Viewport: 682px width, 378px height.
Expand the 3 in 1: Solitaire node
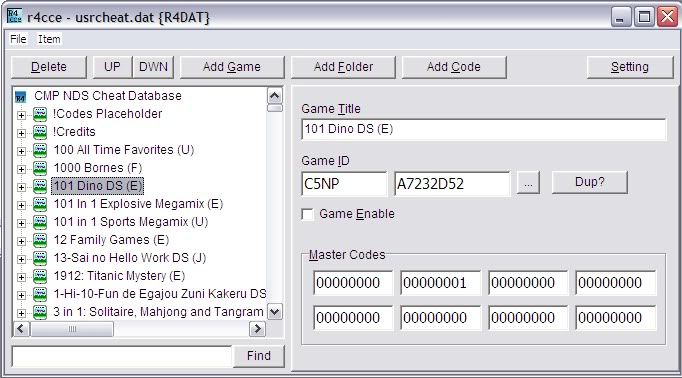(21, 313)
